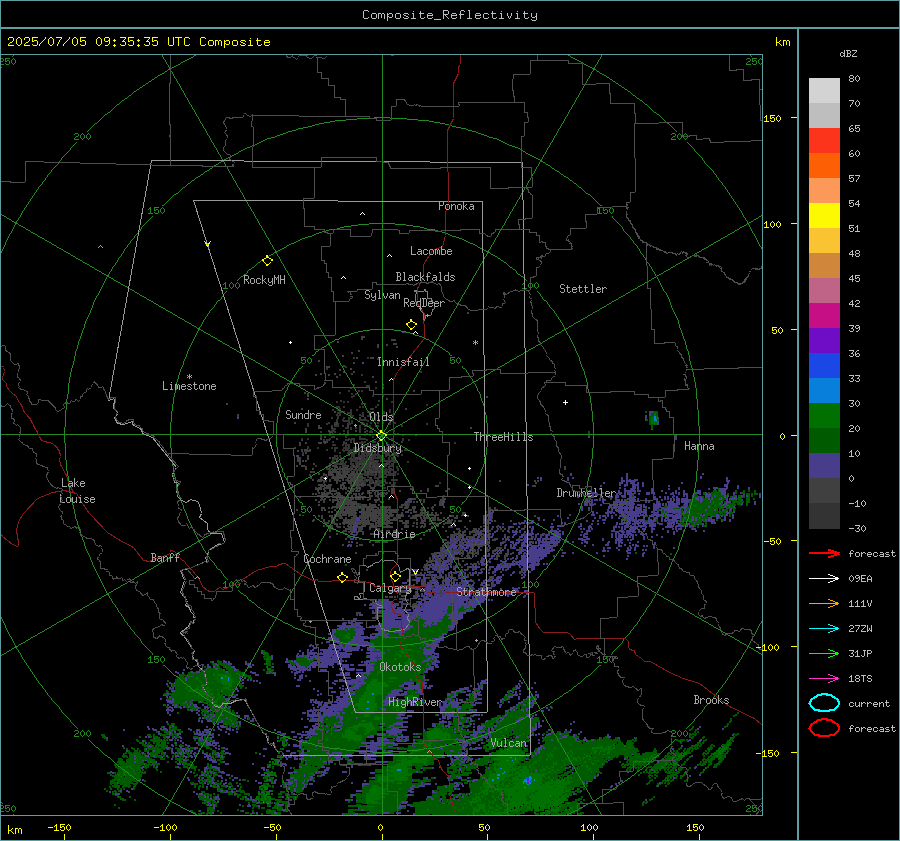
Task: Click the Vulcan town label
Action: click(509, 743)
